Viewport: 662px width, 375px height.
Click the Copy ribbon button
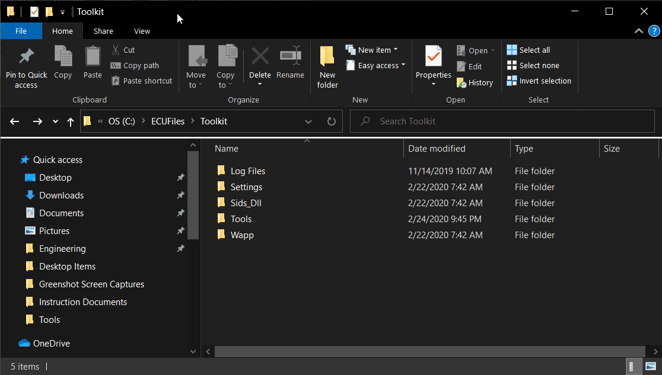coord(63,62)
